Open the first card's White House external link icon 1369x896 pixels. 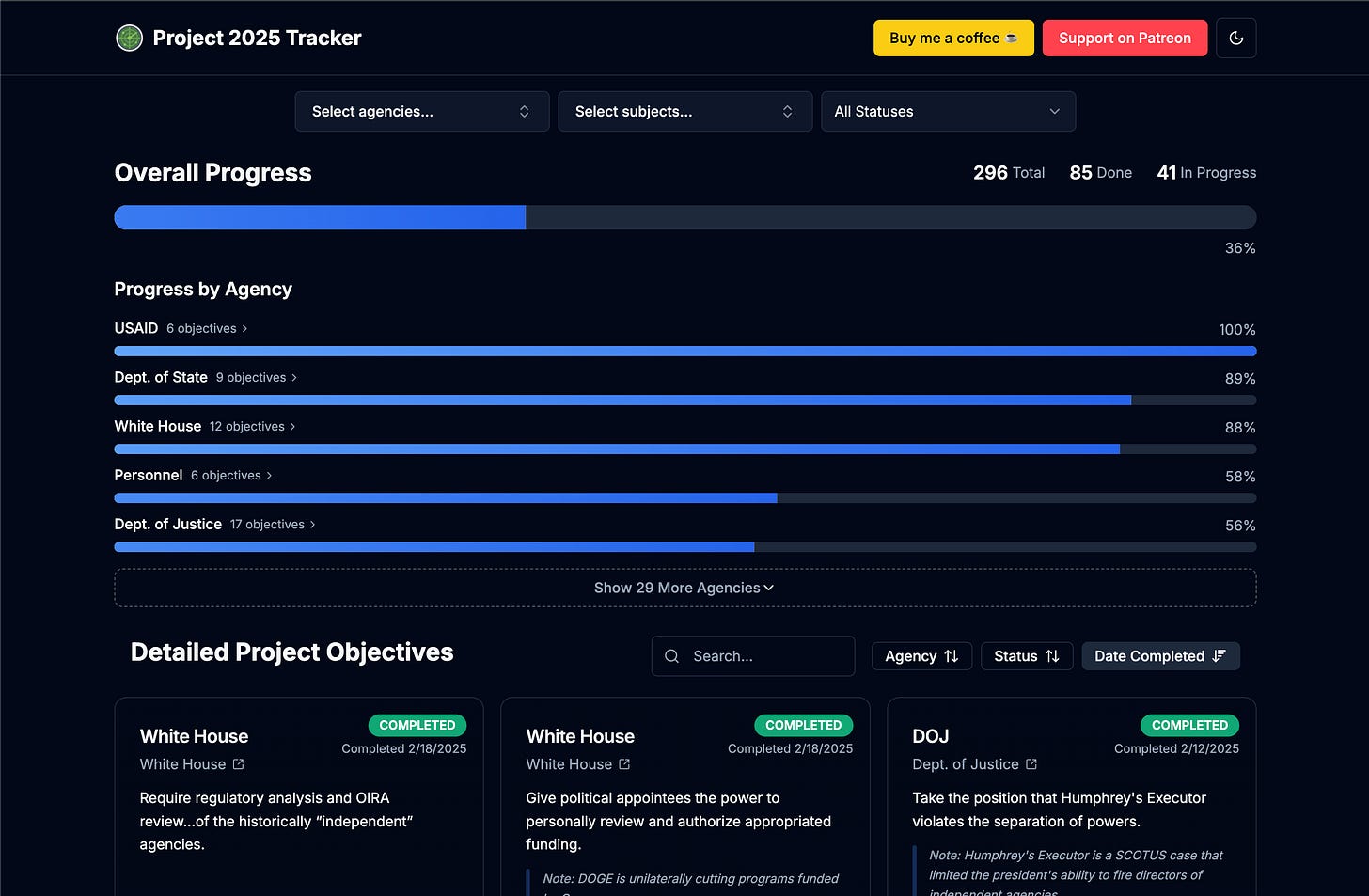click(238, 764)
